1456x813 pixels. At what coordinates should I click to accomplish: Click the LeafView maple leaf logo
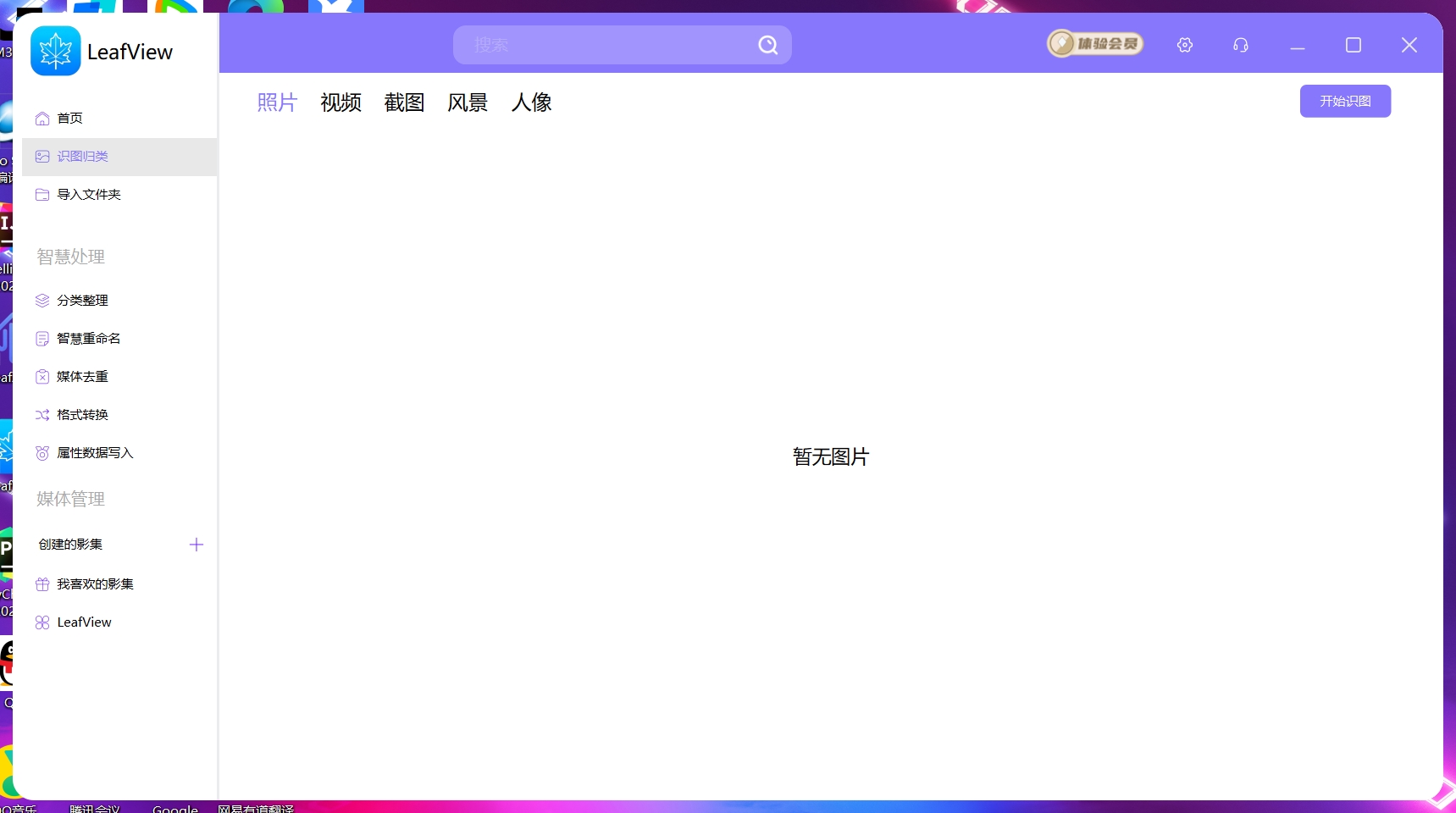pos(55,51)
